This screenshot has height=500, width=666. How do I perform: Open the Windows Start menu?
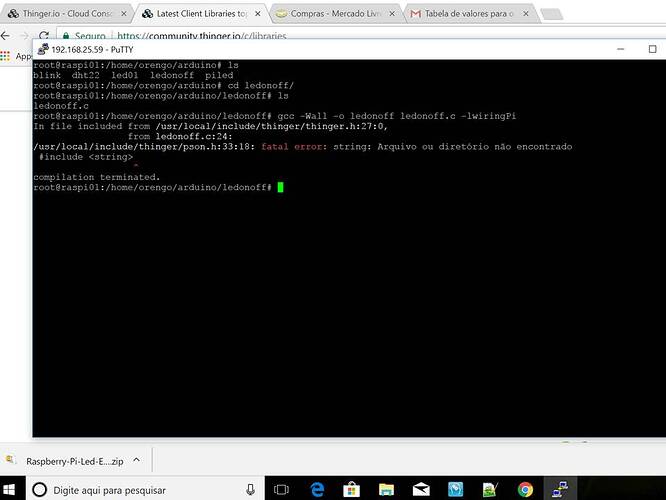(x=9, y=490)
